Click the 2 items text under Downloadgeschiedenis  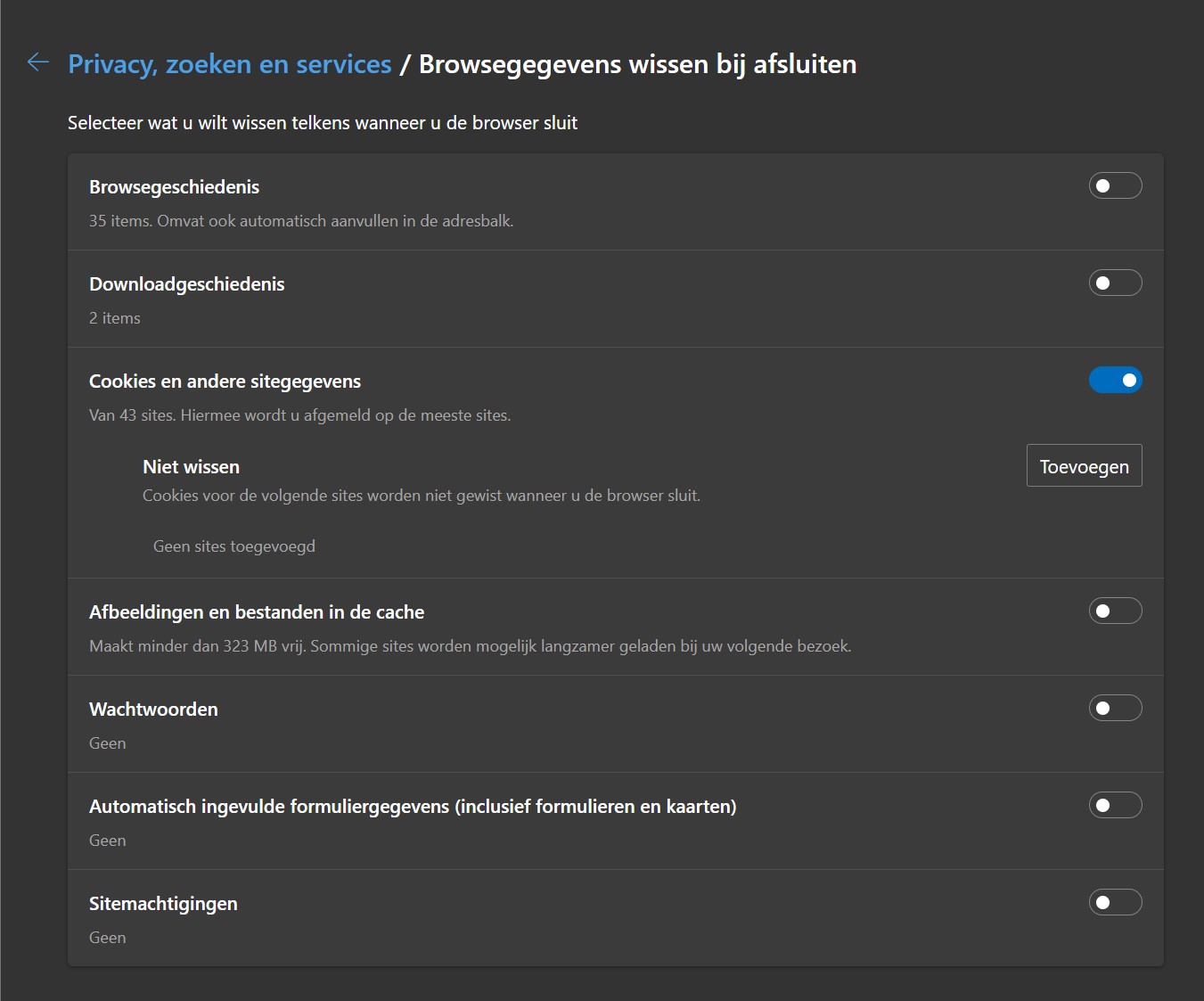(x=114, y=317)
